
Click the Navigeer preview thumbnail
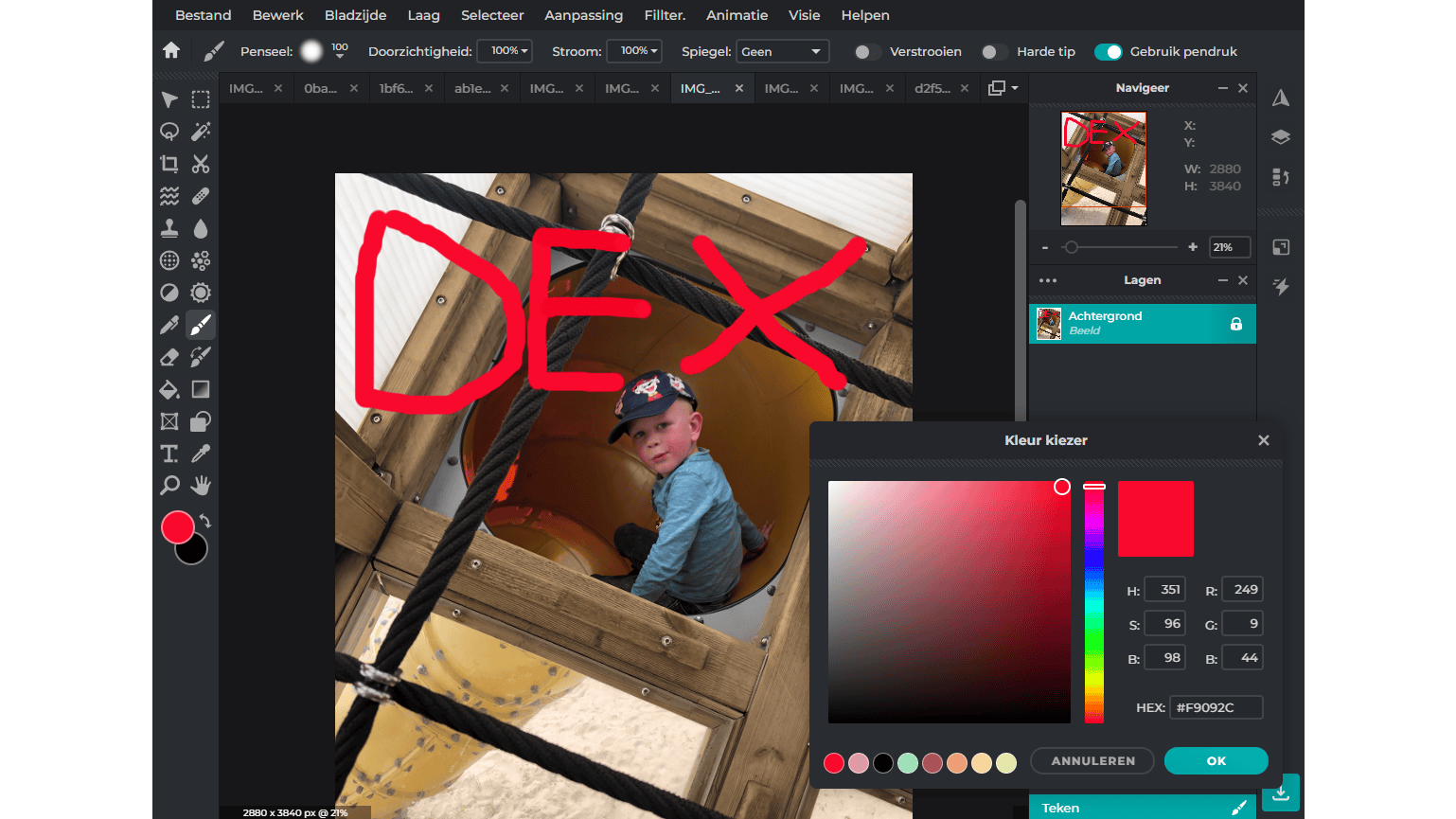1104,169
